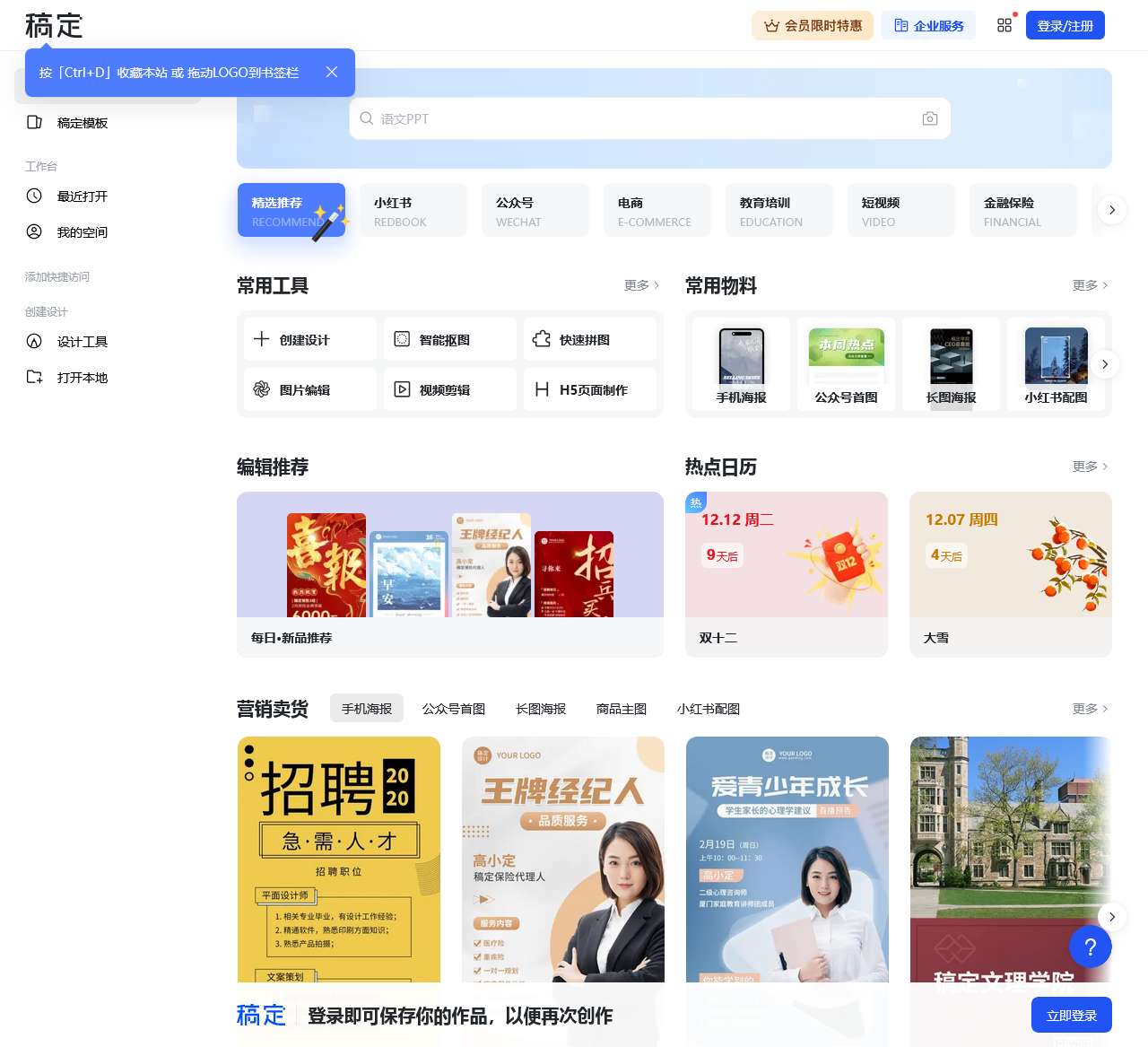Click the camera image-search icon
Screen dimensions: 1148x1047
pos(929,118)
